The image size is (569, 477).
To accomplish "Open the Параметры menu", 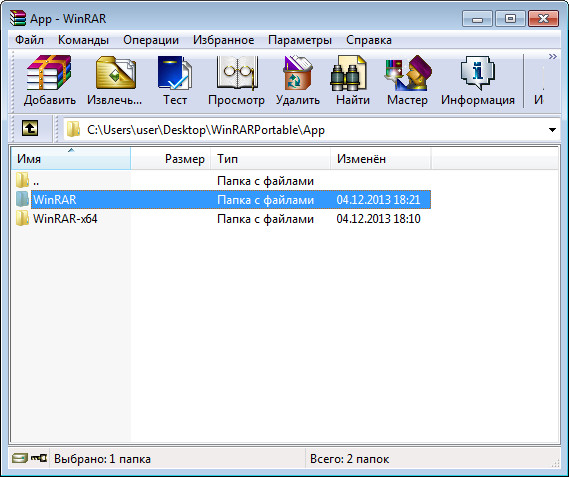I will point(300,40).
